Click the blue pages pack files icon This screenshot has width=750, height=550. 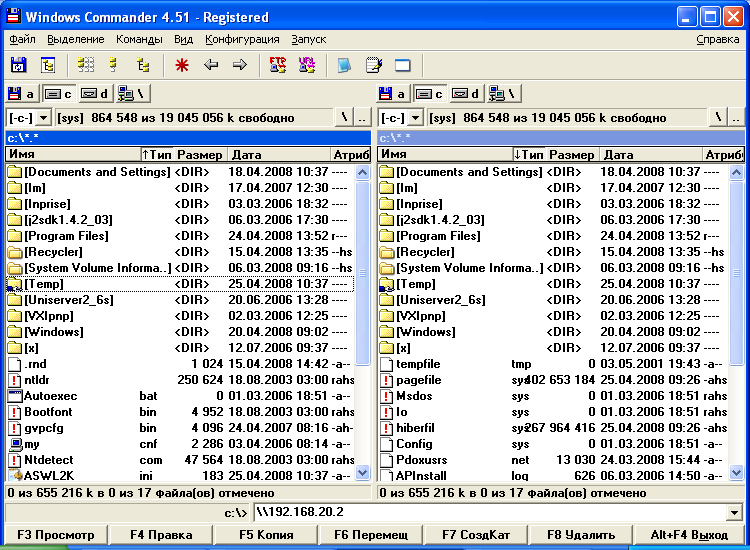point(344,65)
